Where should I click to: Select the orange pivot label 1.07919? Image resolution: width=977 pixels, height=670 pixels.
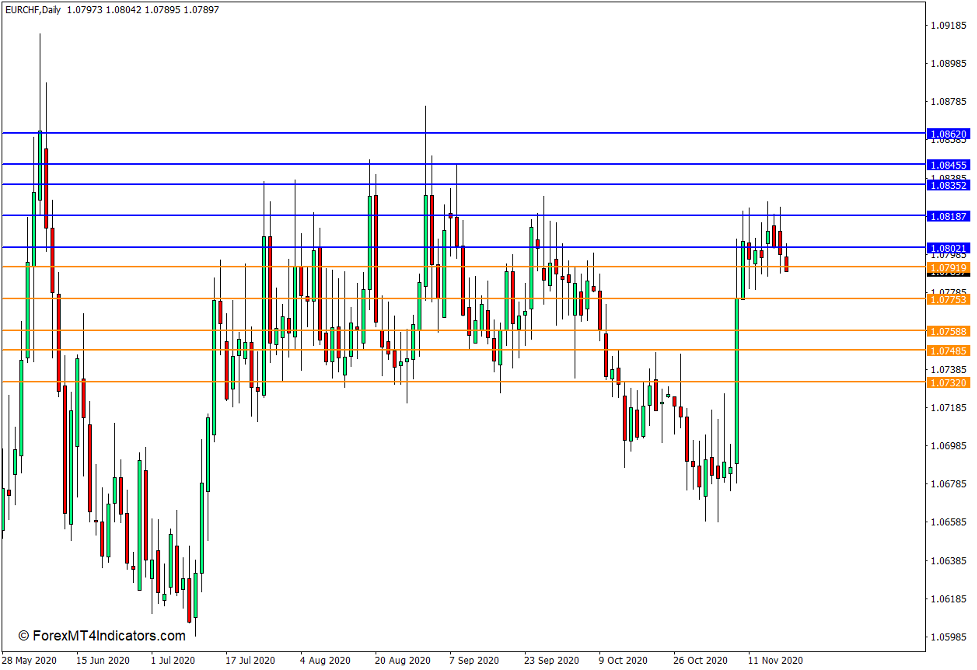click(x=948, y=268)
